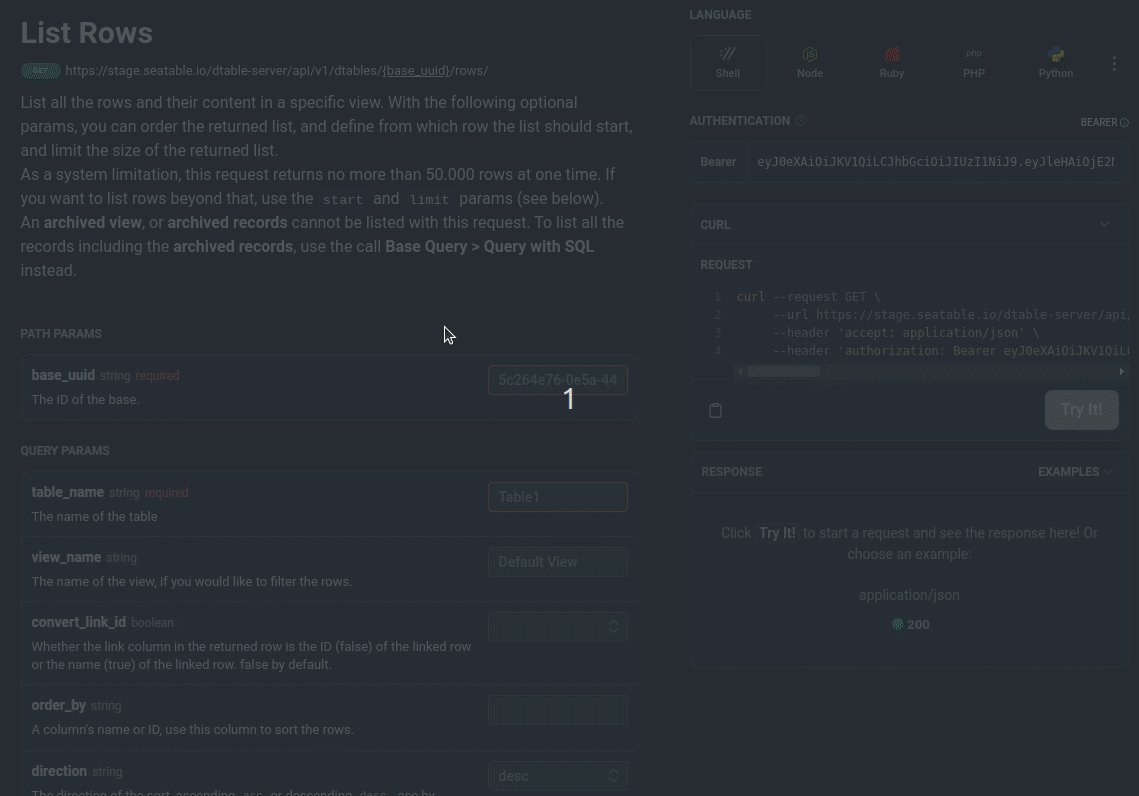Click the base_uuid parameter name

pyautogui.click(x=63, y=375)
